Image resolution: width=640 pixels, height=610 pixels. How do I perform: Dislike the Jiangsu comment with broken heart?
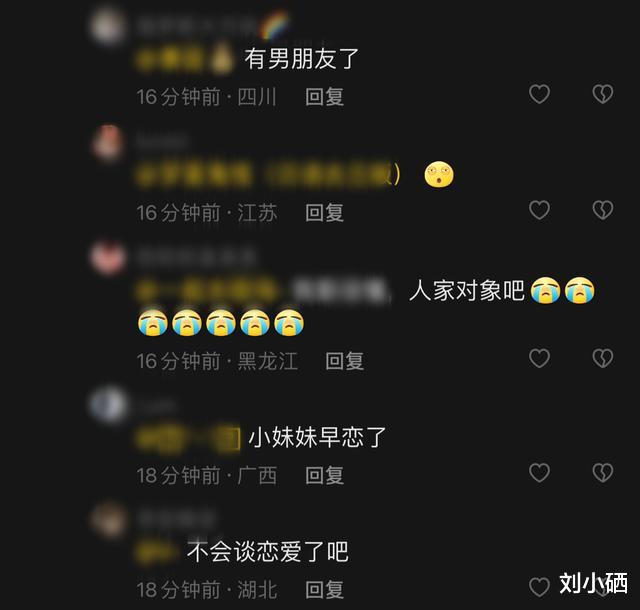tap(602, 210)
